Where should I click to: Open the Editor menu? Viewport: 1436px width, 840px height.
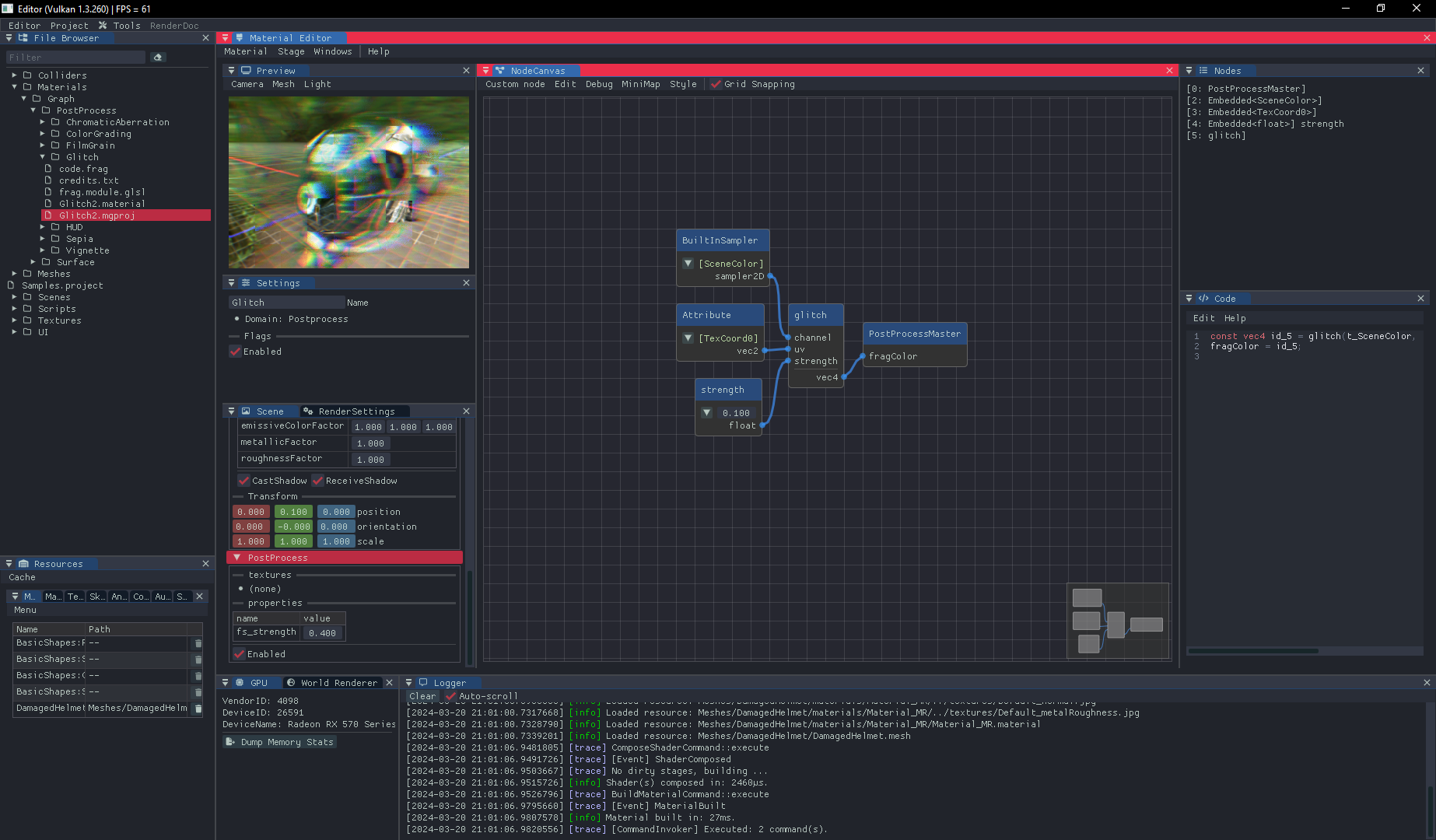click(24, 26)
